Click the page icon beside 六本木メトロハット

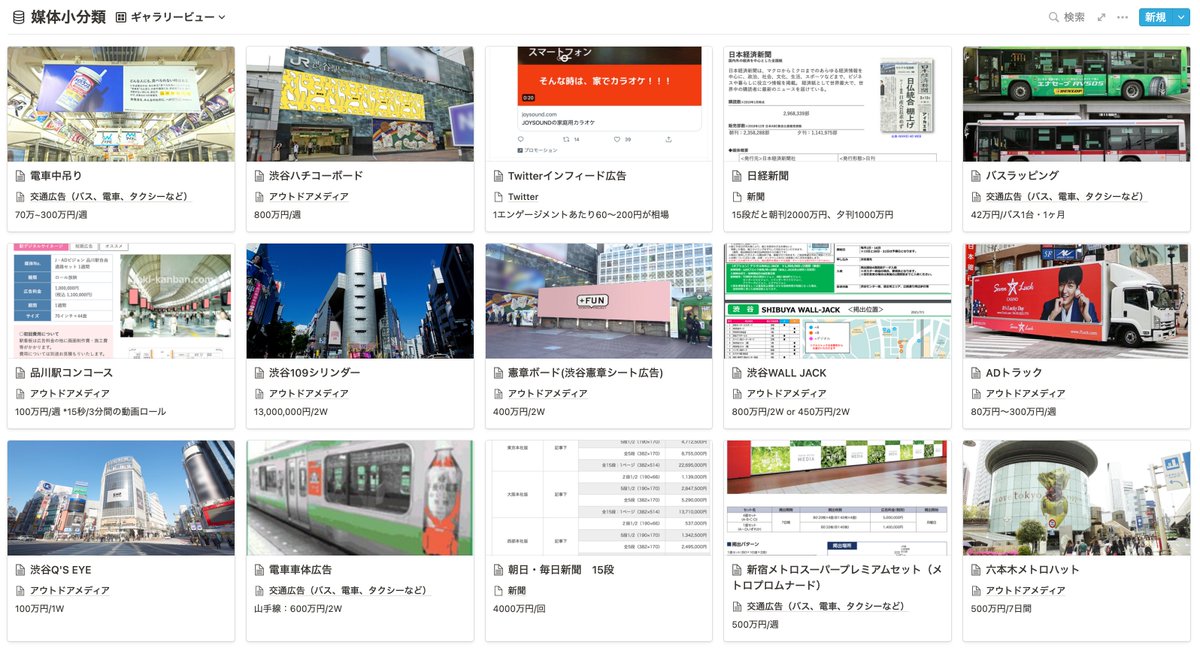(977, 570)
